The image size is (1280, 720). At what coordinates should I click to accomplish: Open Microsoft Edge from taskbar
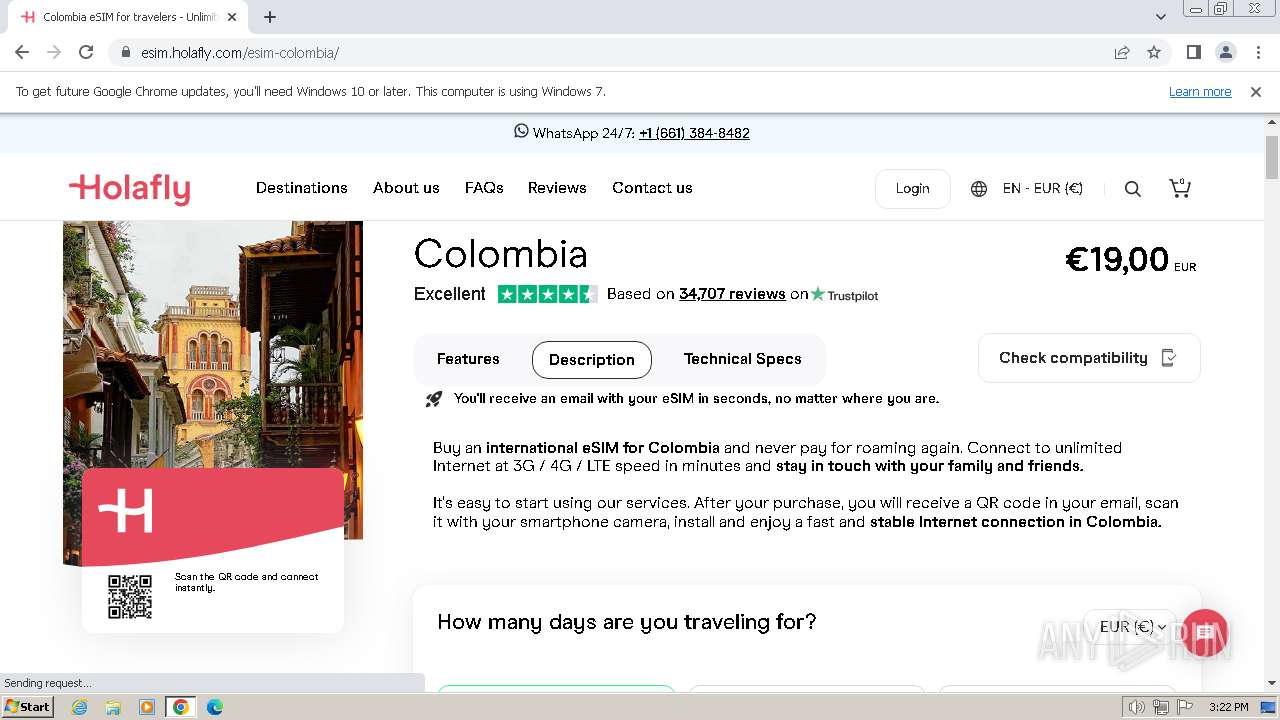215,707
